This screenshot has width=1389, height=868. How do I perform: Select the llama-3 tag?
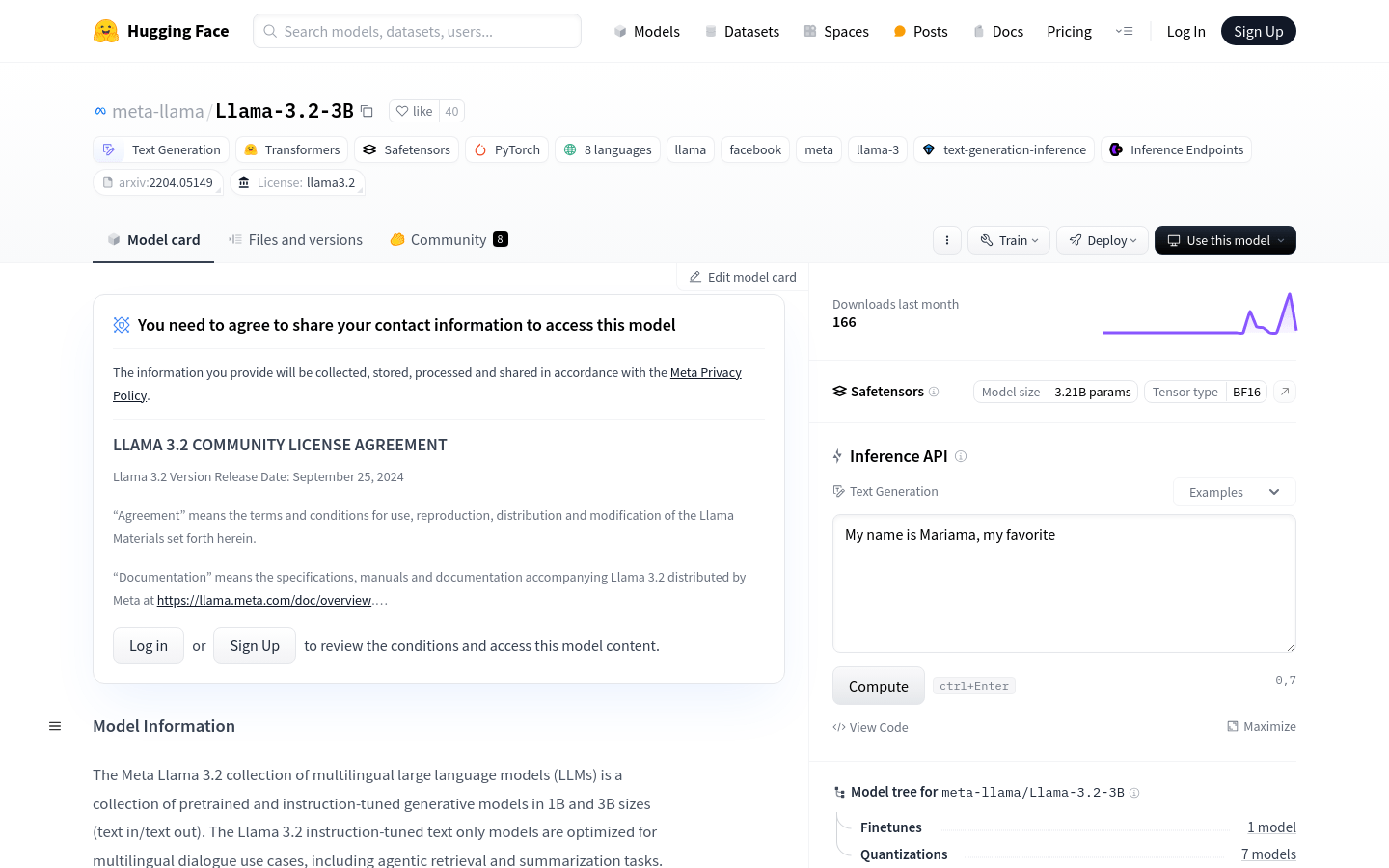pos(878,149)
